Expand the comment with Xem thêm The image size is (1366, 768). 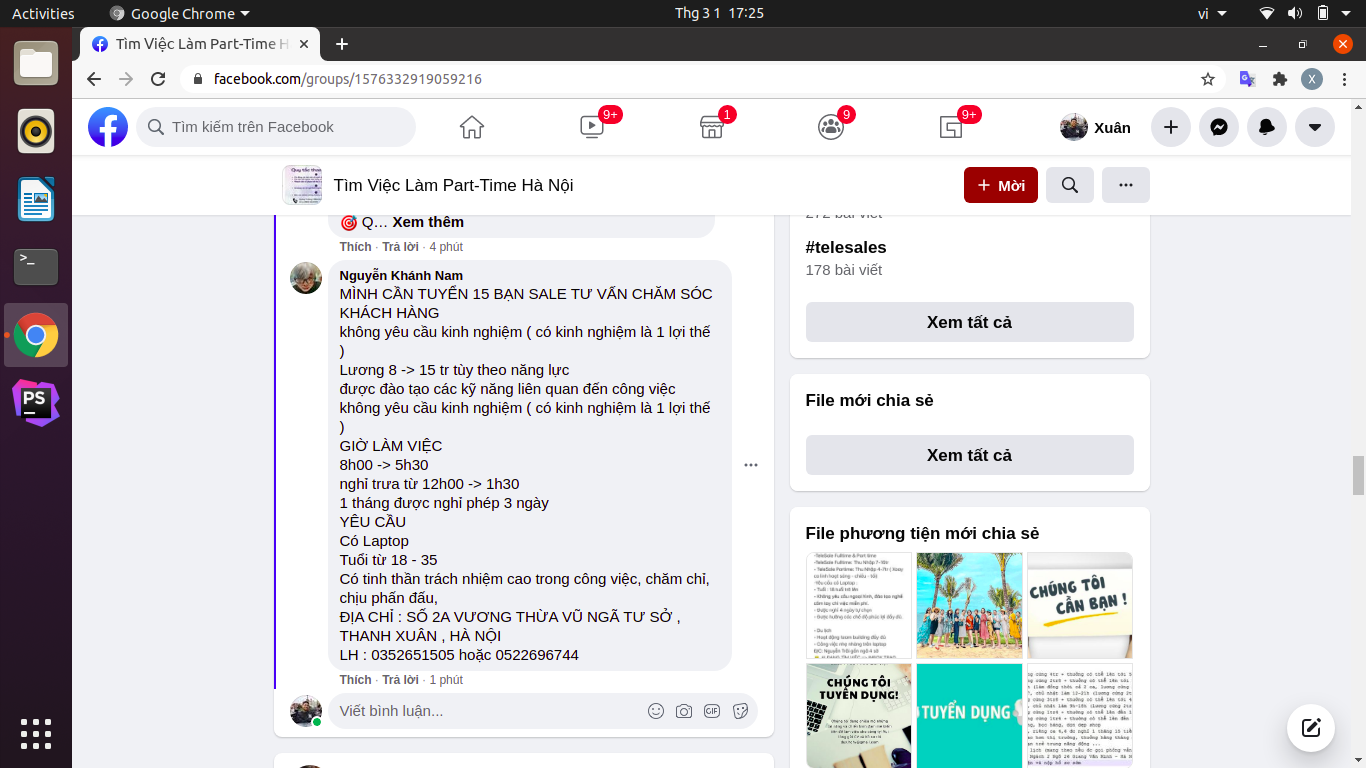point(428,222)
